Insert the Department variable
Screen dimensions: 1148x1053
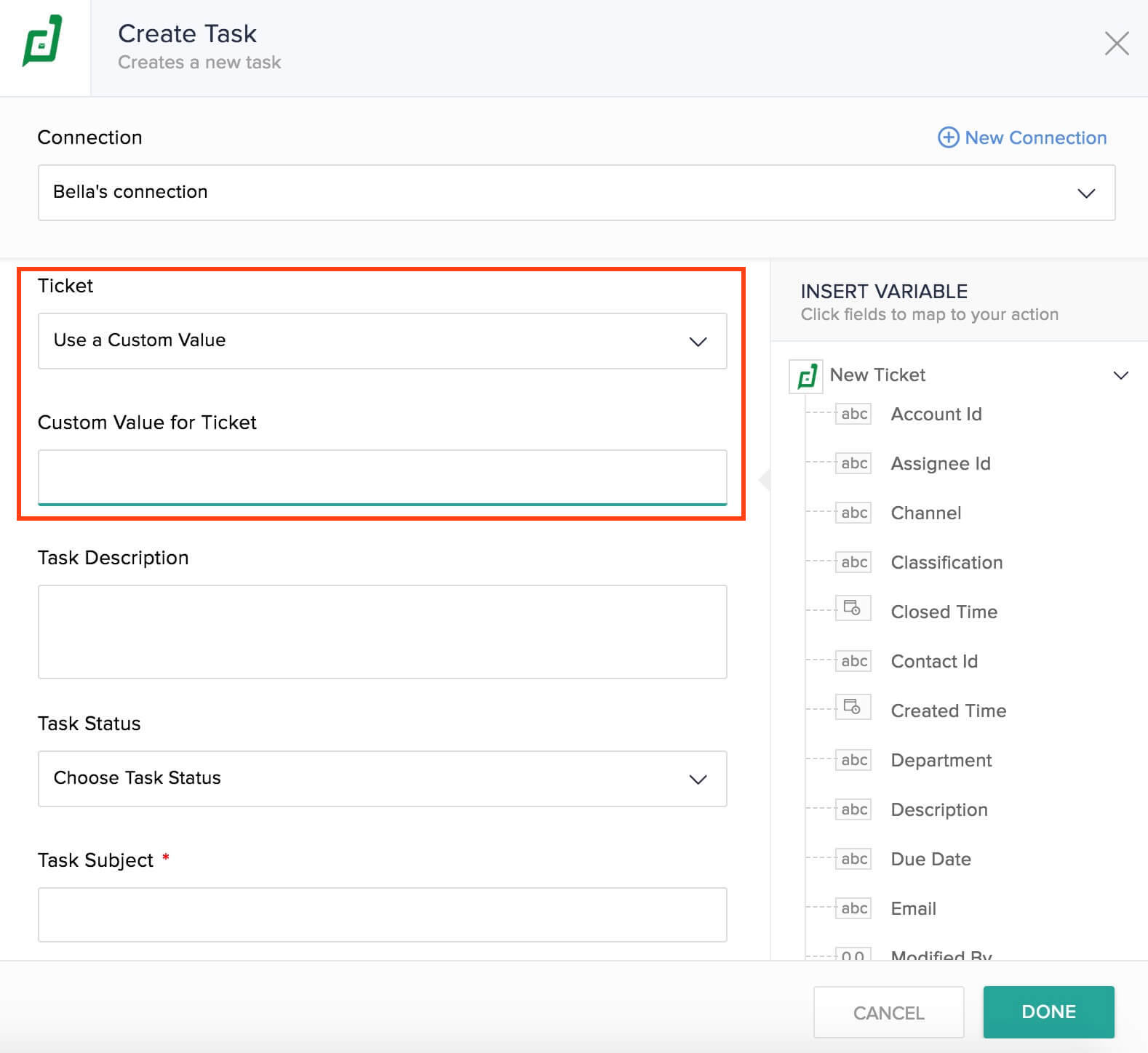(941, 761)
